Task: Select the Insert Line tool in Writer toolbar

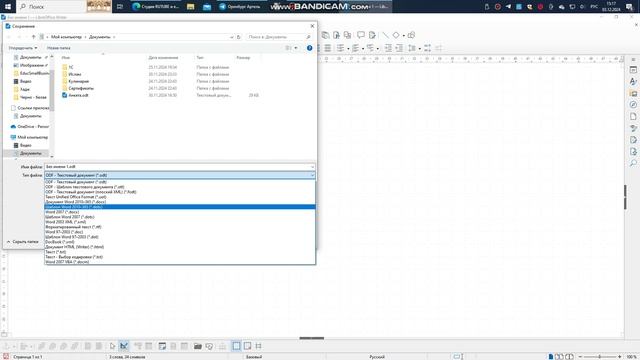Action: pyautogui.click(x=385, y=35)
